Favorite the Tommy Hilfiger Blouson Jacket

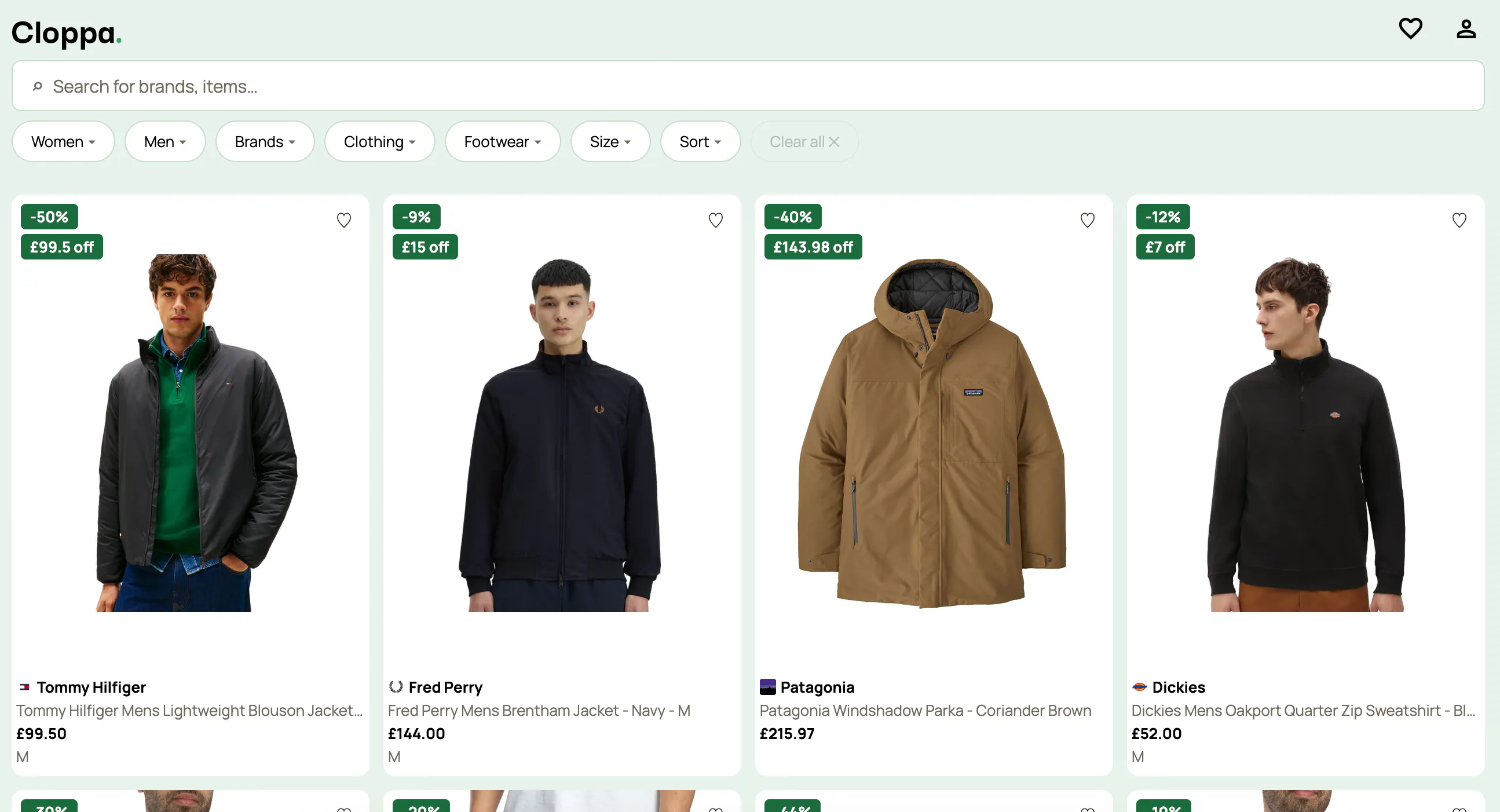[343, 220]
